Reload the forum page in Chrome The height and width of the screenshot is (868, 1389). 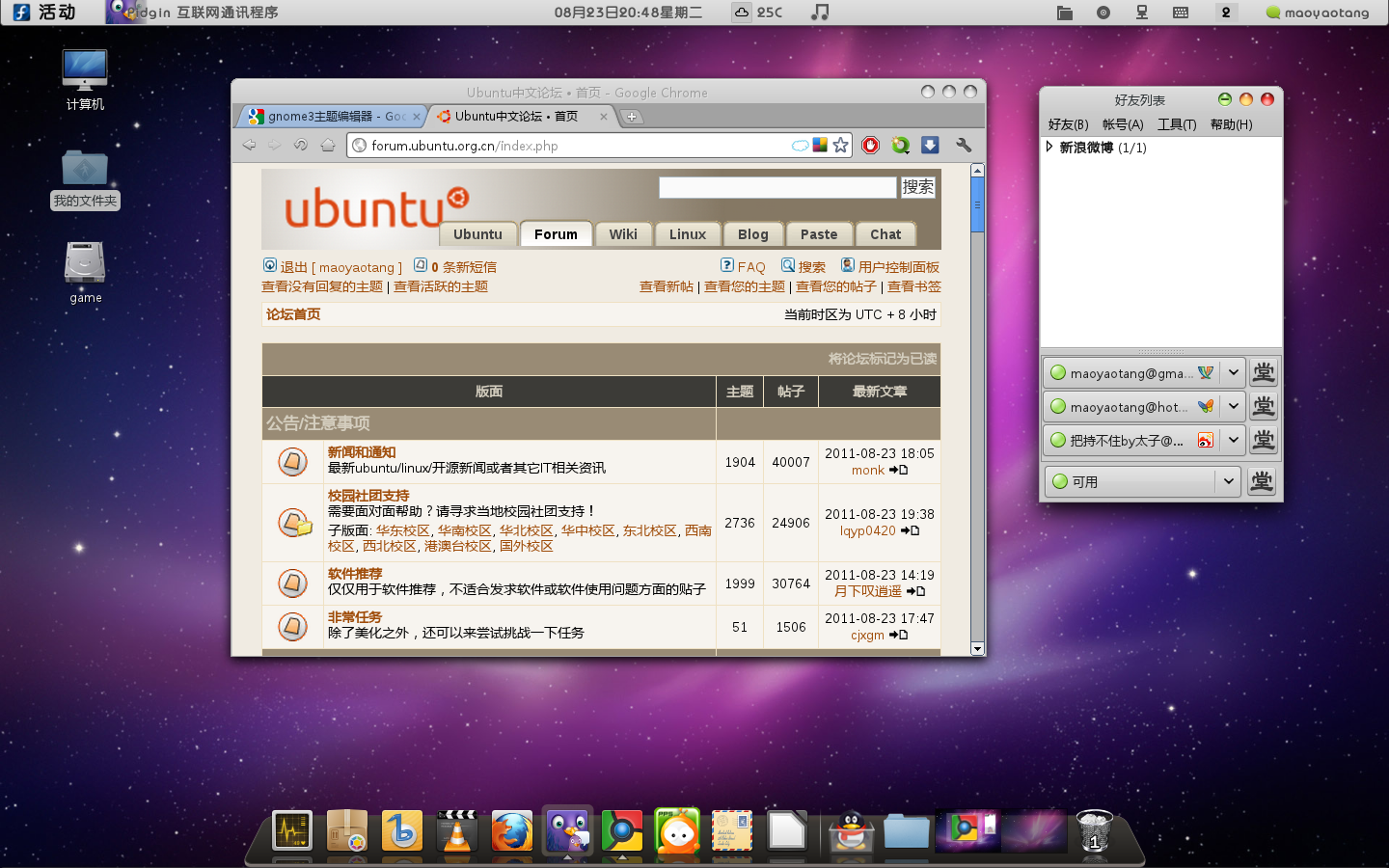pos(301,145)
